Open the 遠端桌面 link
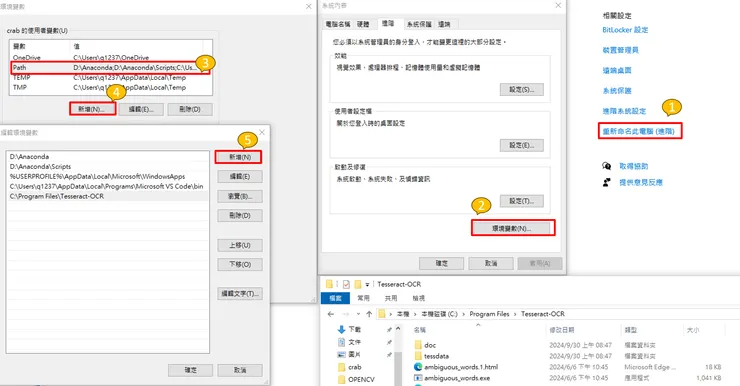The width and height of the screenshot is (740, 386). pyautogui.click(x=617, y=70)
